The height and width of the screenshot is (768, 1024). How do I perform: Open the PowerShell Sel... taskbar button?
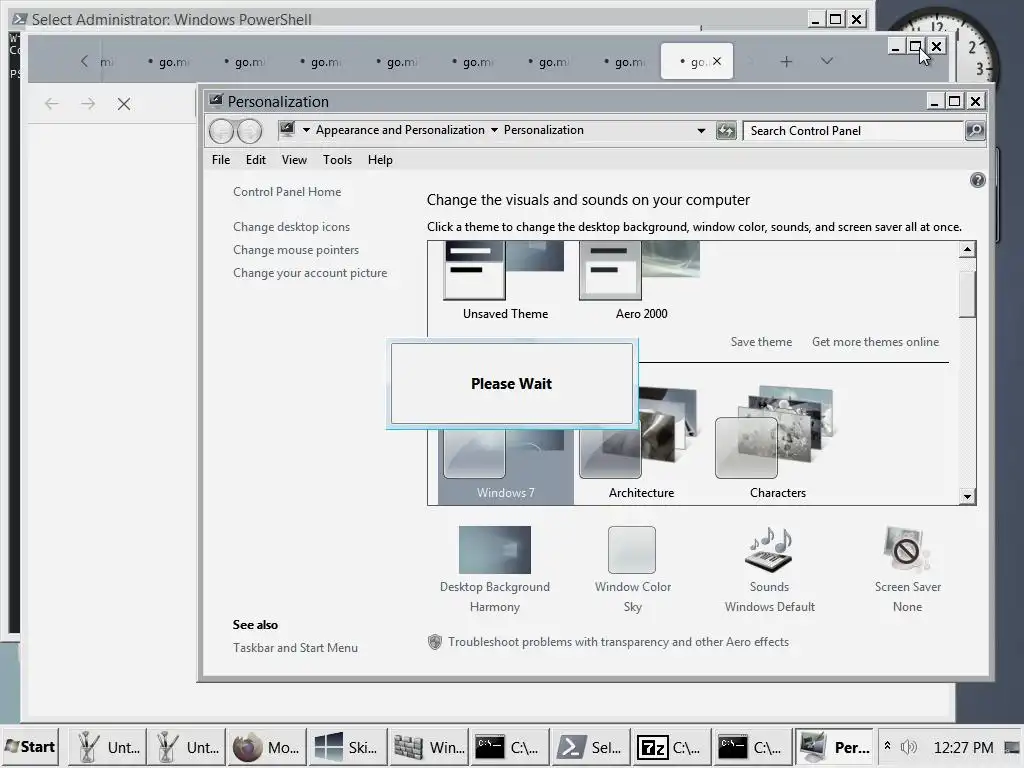(x=590, y=747)
